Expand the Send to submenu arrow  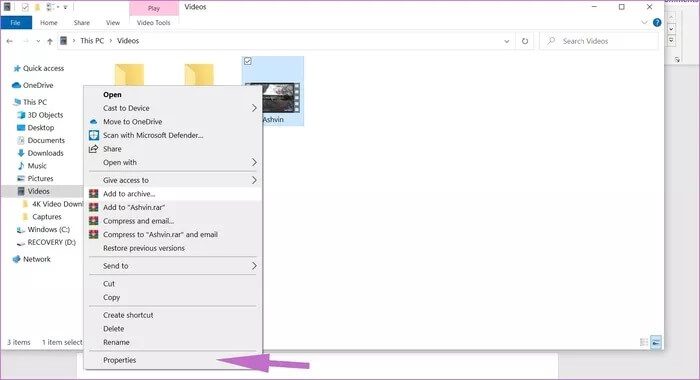(x=254, y=266)
